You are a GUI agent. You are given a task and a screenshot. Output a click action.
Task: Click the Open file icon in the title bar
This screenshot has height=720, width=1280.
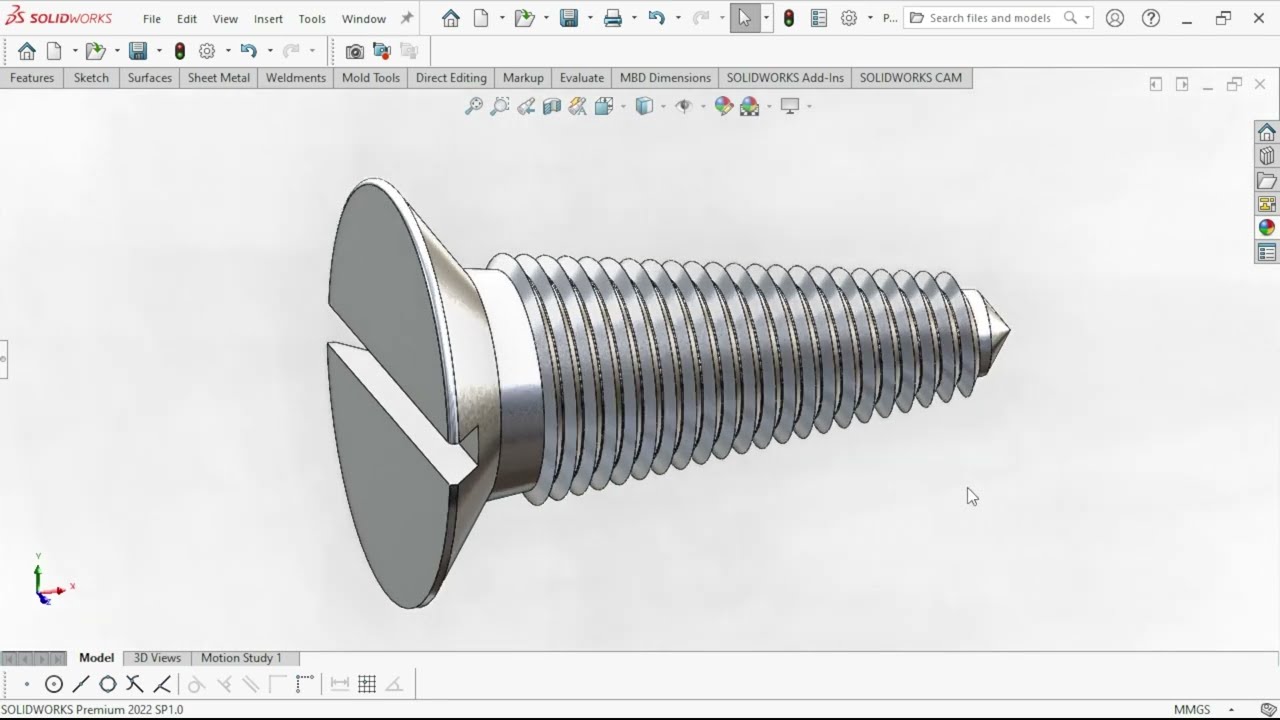coord(523,18)
